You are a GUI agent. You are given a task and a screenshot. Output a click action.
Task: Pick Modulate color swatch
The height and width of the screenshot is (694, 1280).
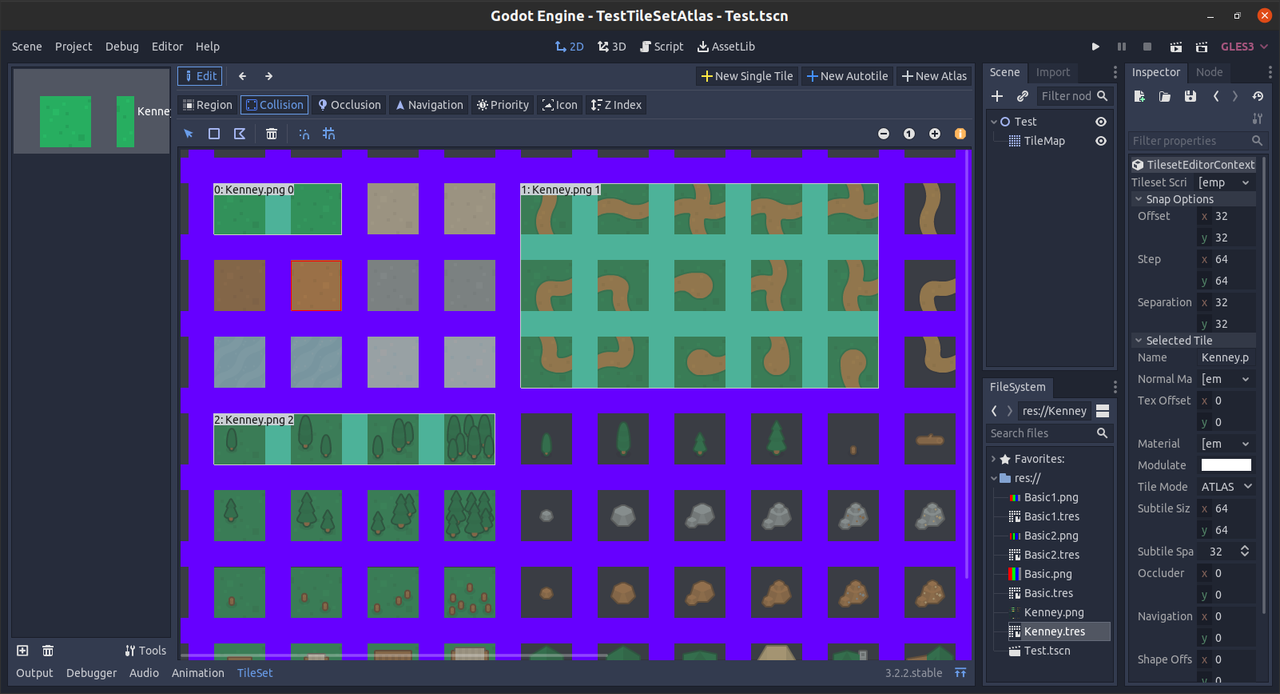(x=1226, y=465)
